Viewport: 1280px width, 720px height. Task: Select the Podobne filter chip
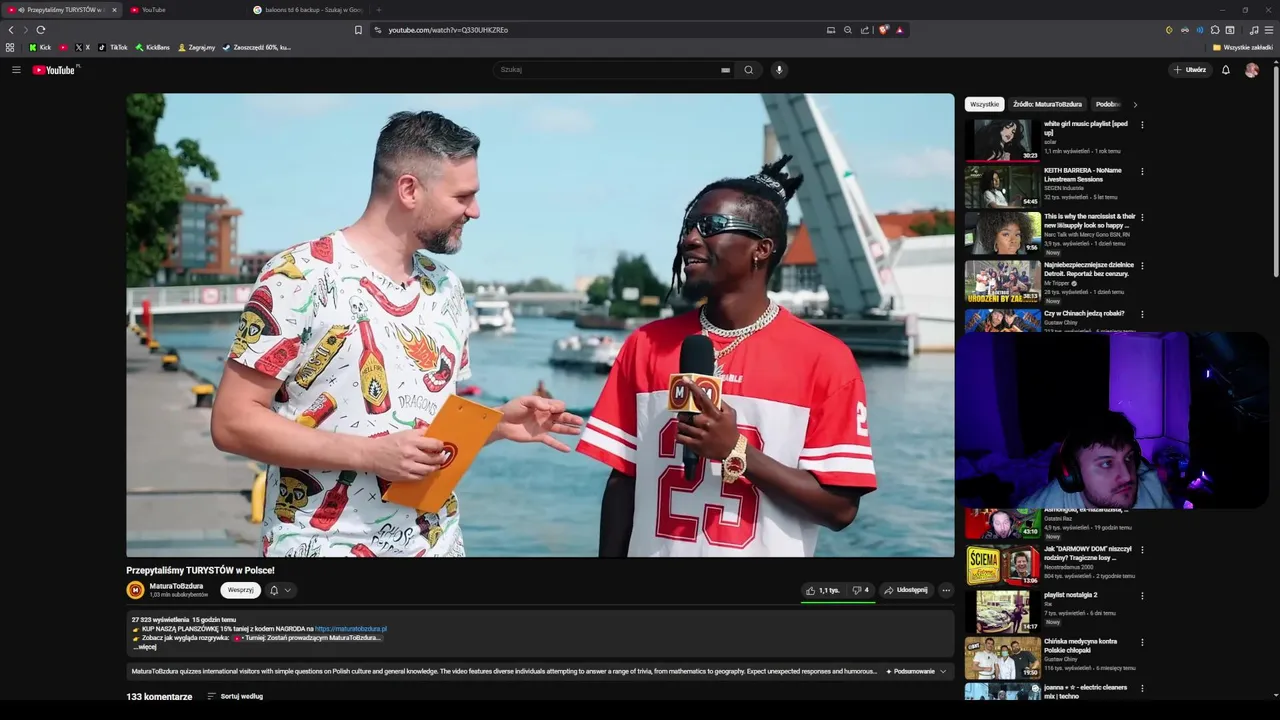point(1107,104)
